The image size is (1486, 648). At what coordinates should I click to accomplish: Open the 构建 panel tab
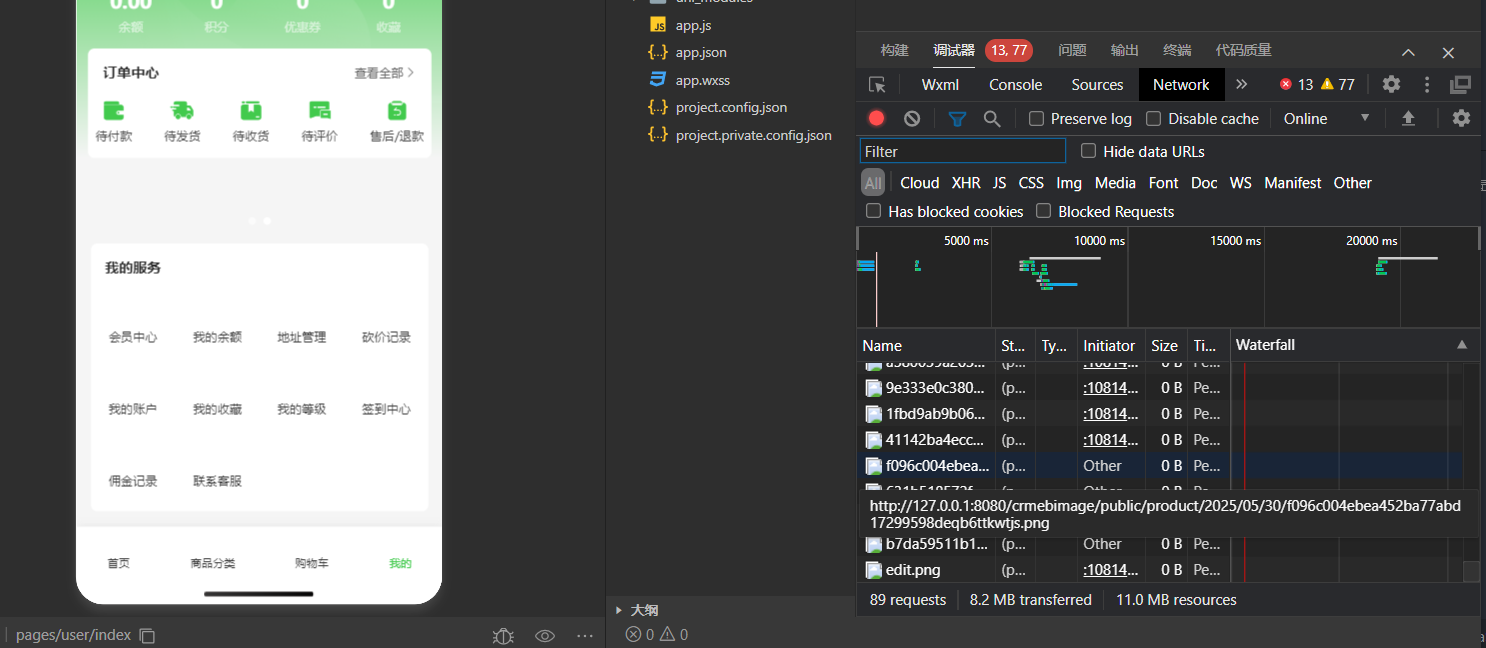[x=894, y=50]
